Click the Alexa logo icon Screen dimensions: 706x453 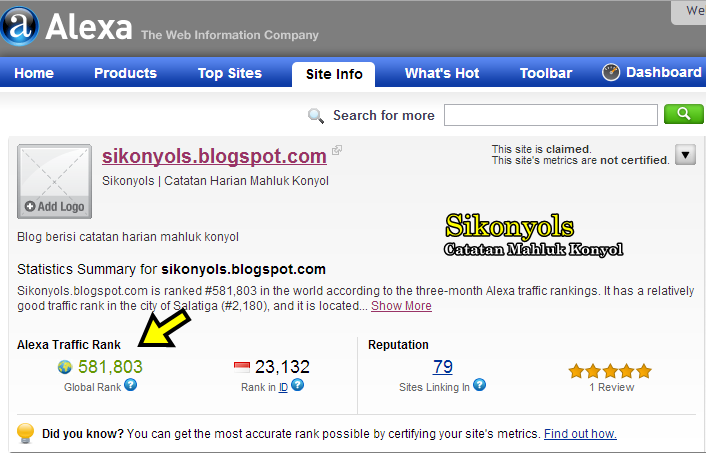point(19,26)
